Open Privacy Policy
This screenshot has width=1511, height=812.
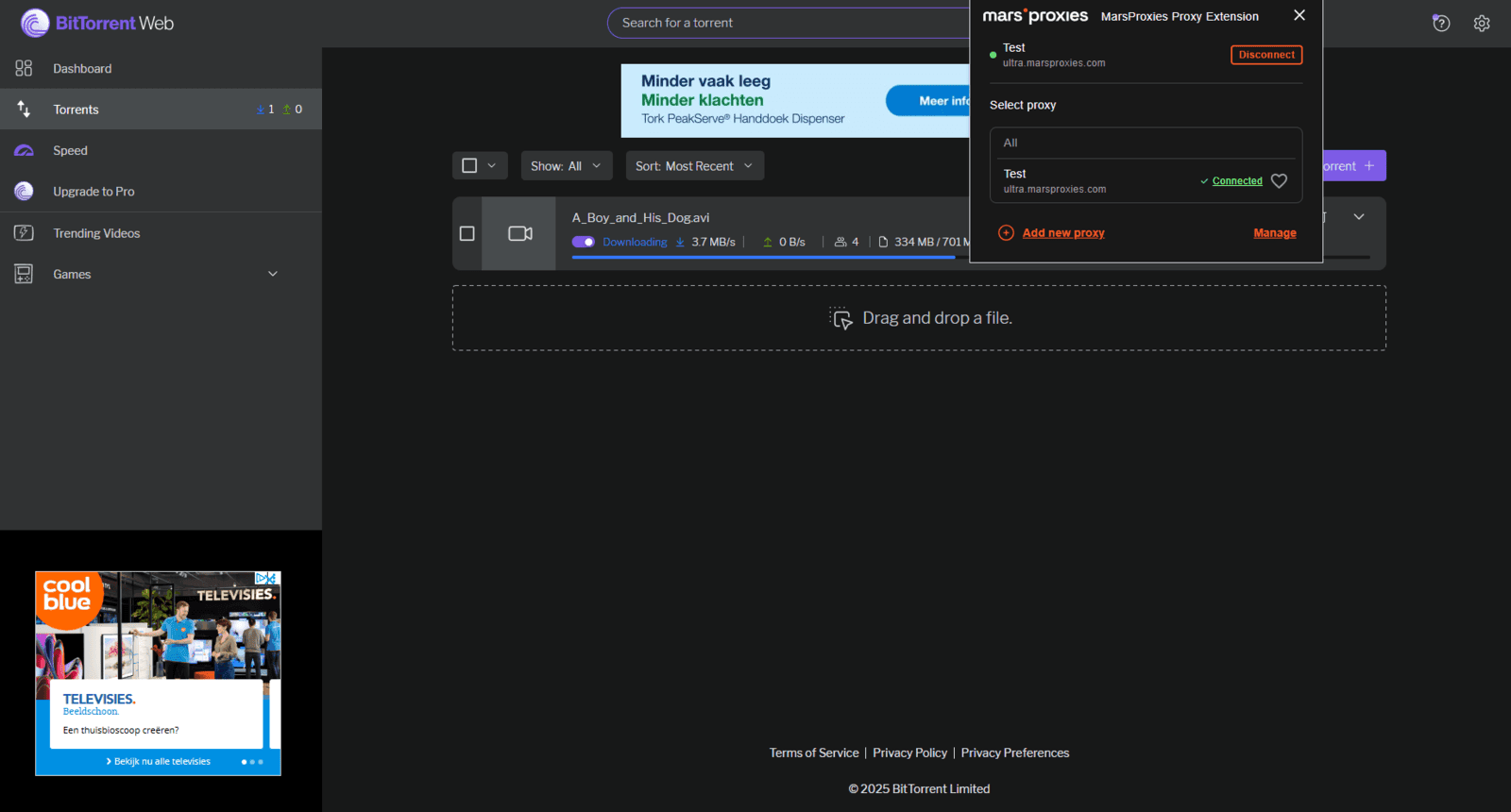[909, 753]
